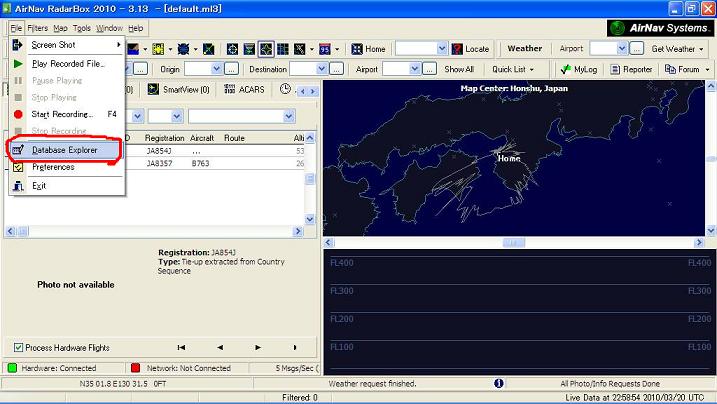Image resolution: width=717 pixels, height=404 pixels.
Task: Toggle the highlighted green star map icon
Action: pyautogui.click(x=266, y=49)
